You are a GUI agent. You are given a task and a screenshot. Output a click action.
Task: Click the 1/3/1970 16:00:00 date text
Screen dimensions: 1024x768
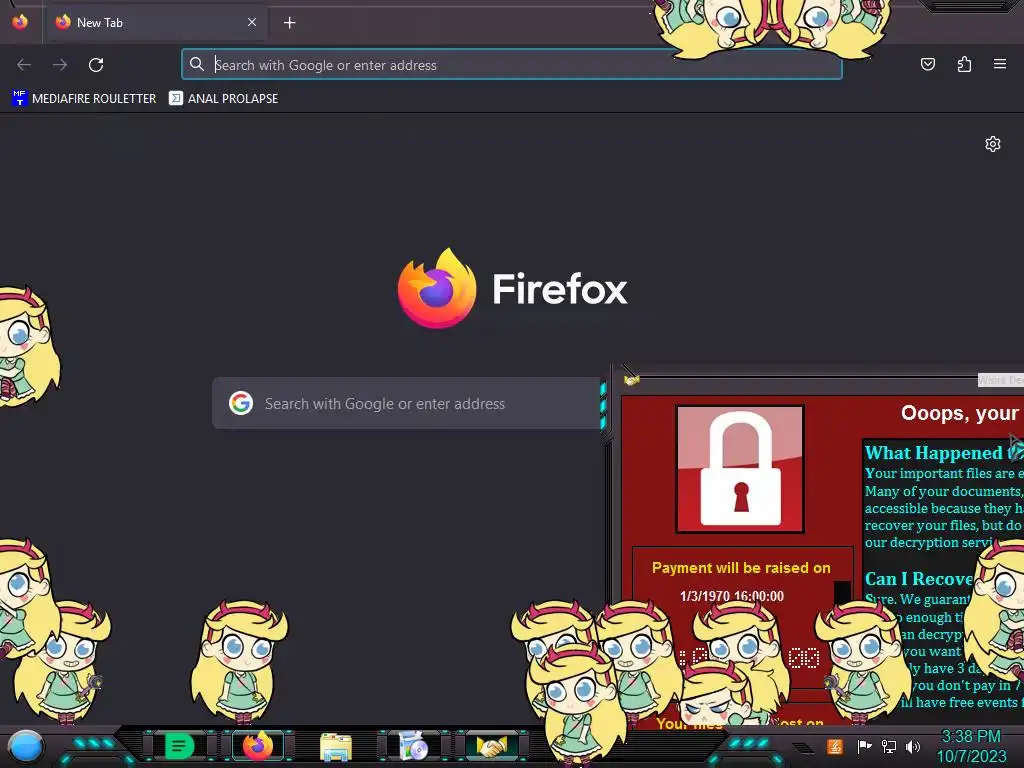tap(731, 596)
